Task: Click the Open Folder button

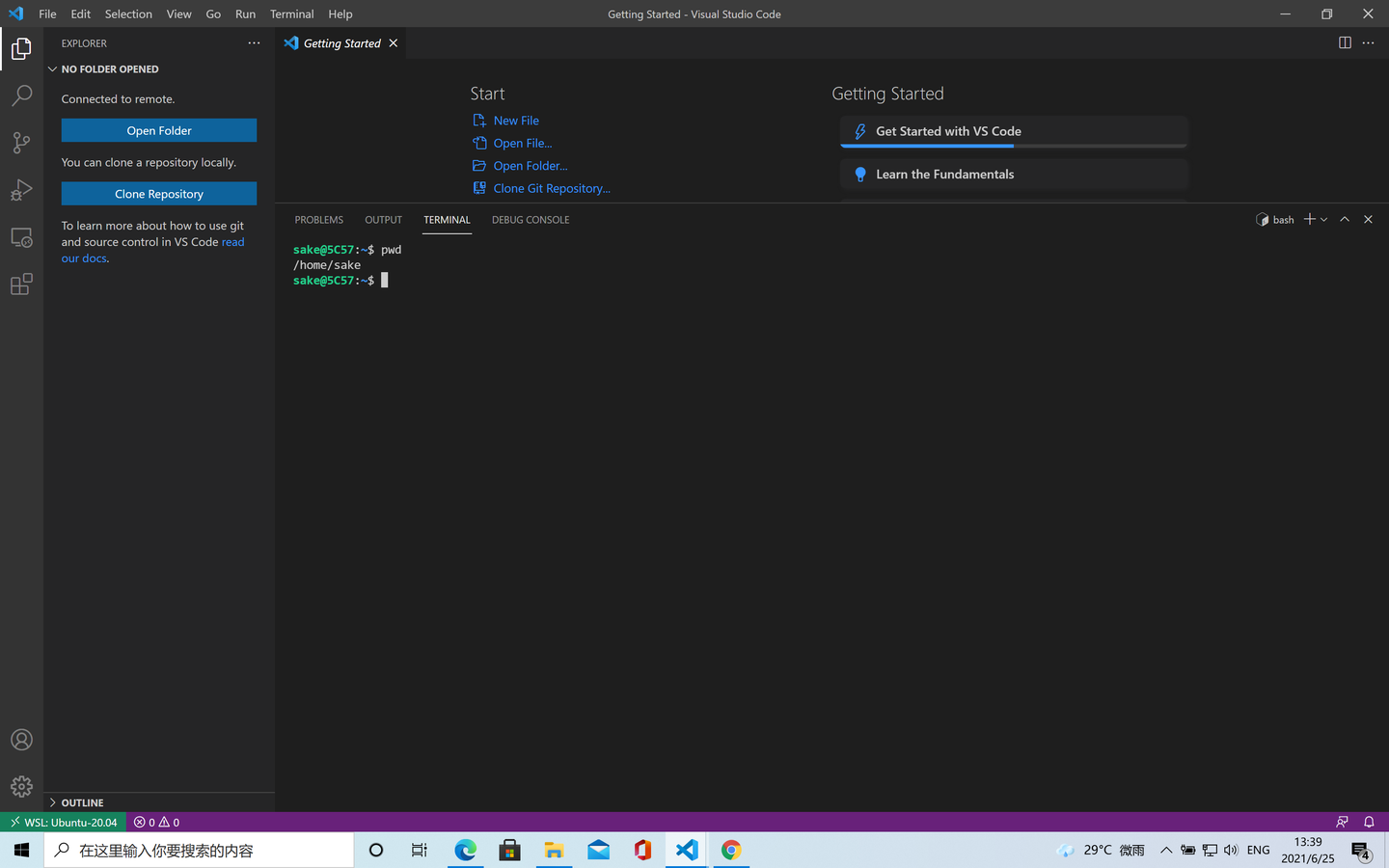Action: pos(158,129)
